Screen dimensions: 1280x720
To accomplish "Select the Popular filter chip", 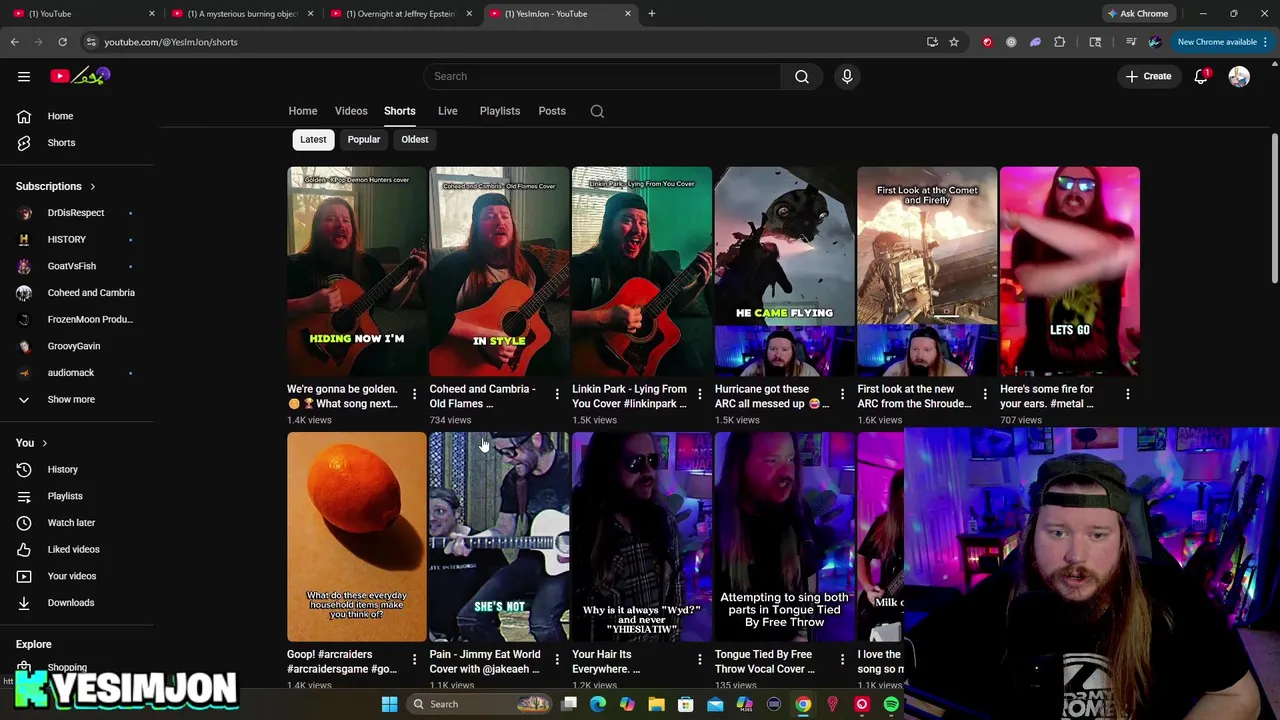I will [364, 139].
